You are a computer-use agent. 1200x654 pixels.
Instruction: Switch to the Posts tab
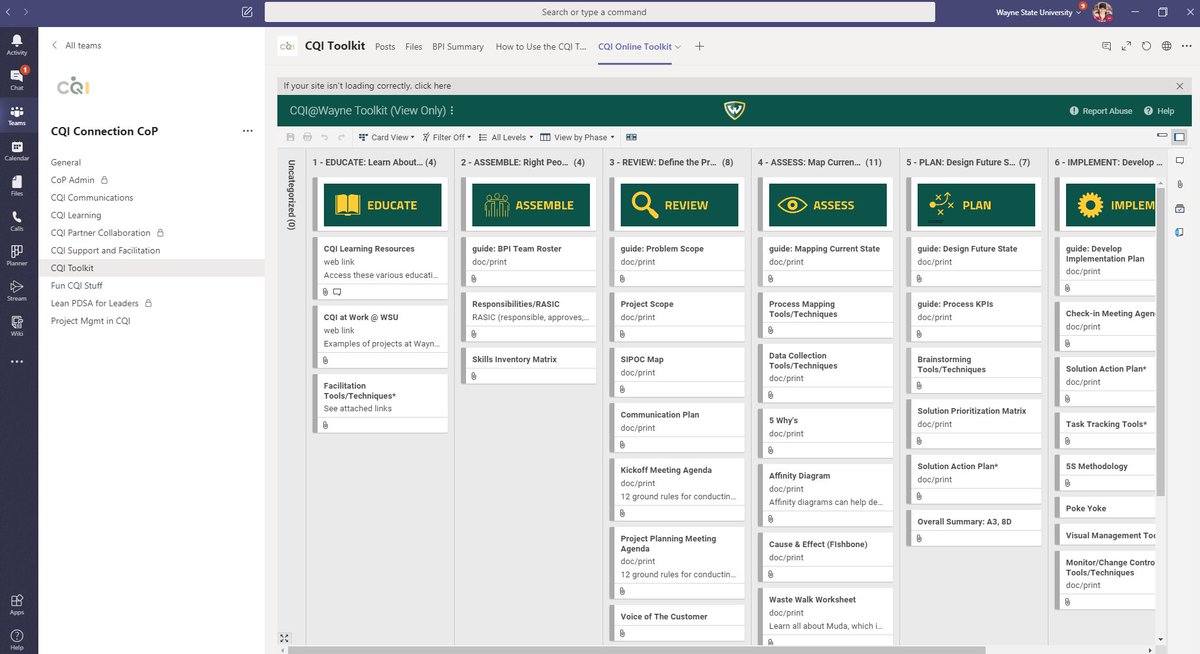[385, 46]
